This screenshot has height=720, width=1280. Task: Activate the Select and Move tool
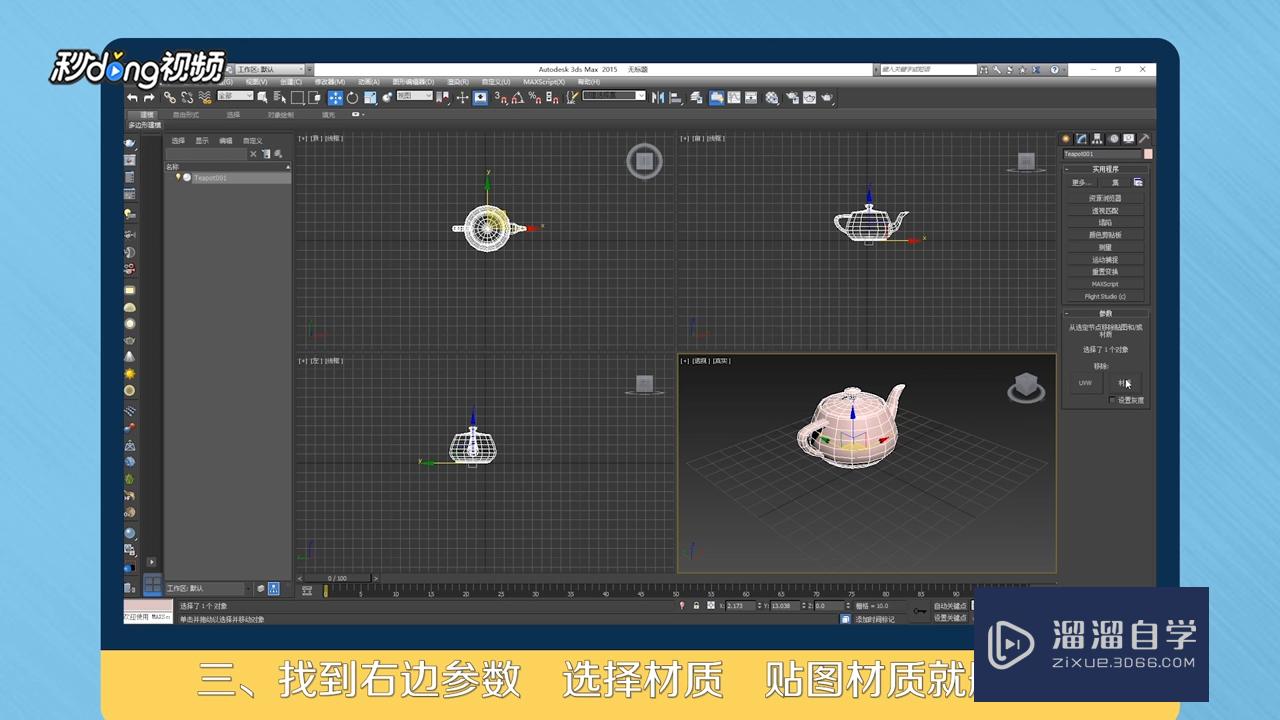click(x=335, y=97)
